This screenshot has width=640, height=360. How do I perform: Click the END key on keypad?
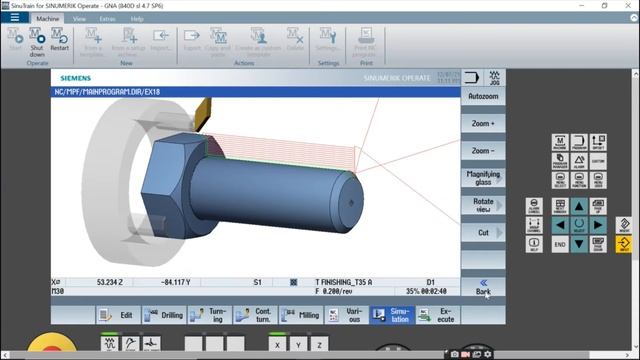pyautogui.click(x=560, y=244)
